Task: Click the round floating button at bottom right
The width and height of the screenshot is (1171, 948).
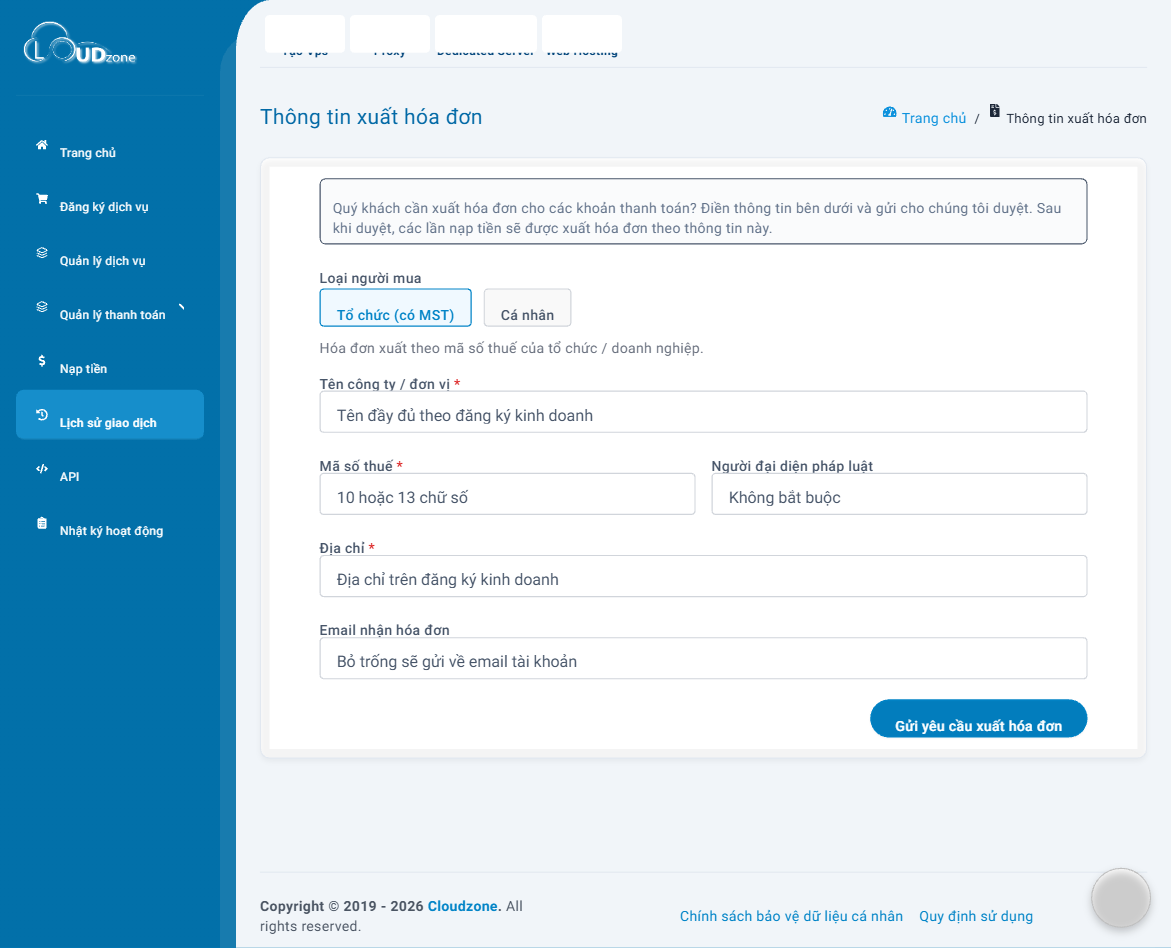Action: click(x=1120, y=898)
